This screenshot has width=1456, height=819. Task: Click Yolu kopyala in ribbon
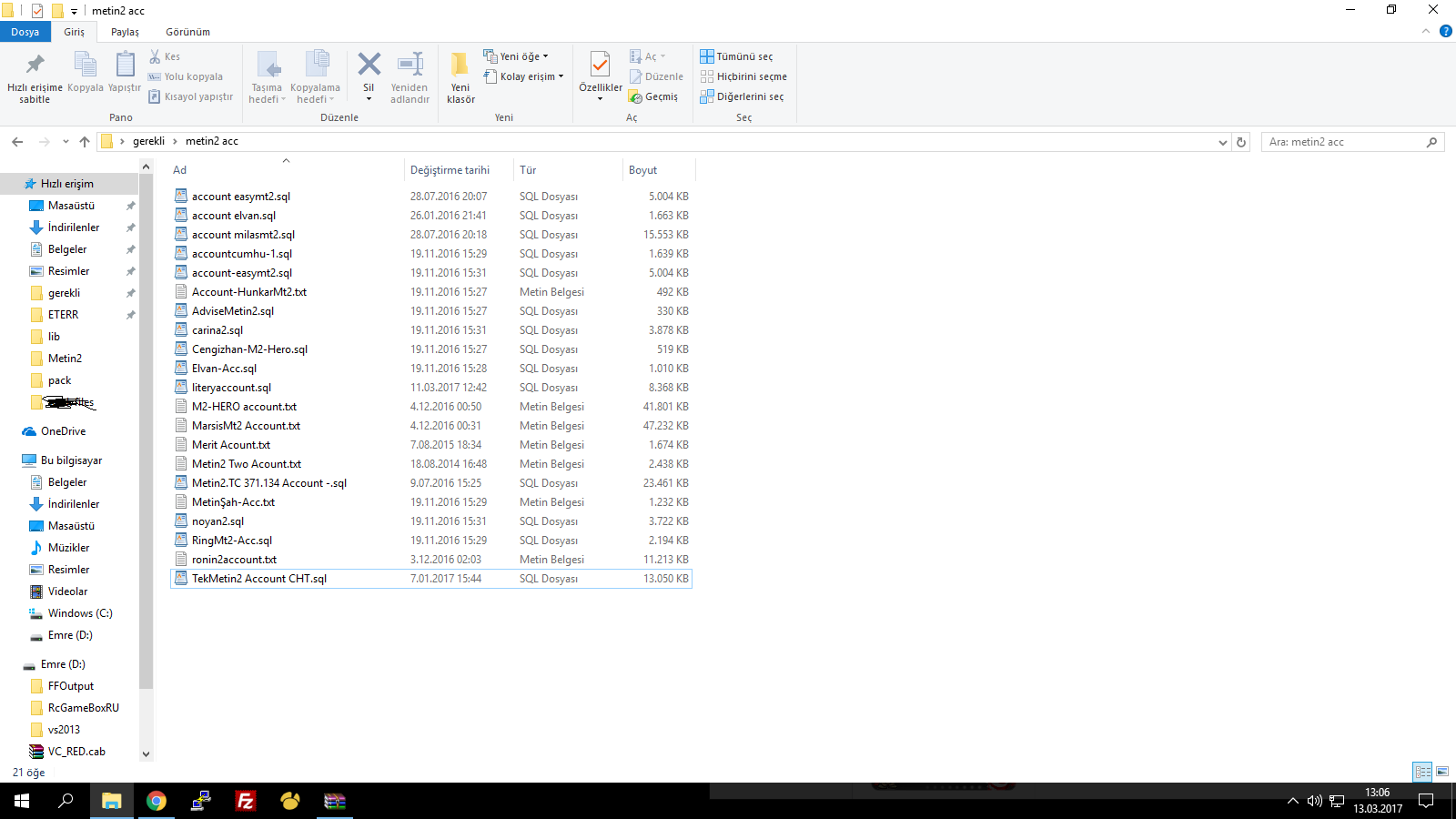click(186, 76)
